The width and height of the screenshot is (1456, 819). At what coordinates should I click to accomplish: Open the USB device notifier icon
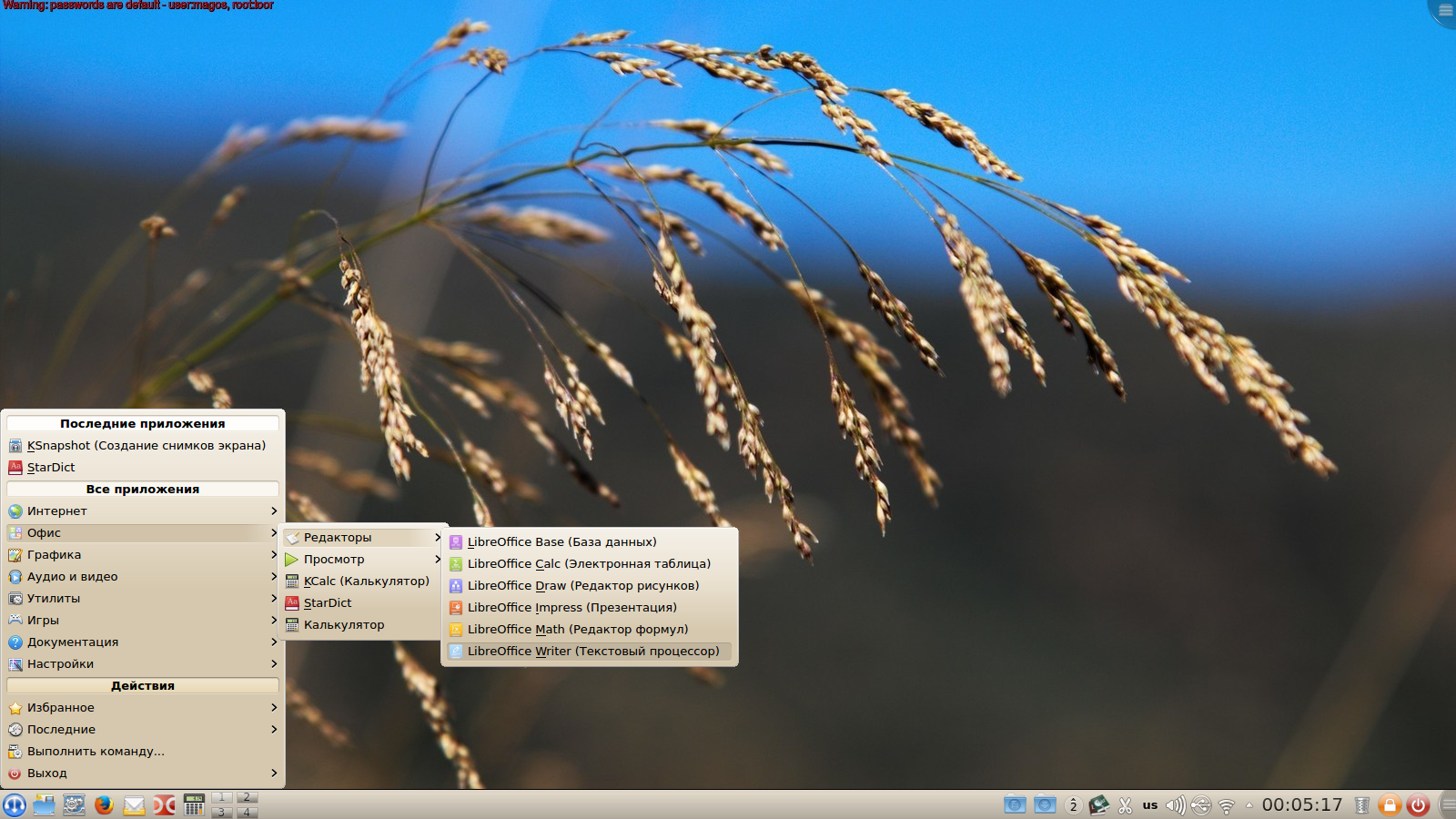coord(1201,805)
